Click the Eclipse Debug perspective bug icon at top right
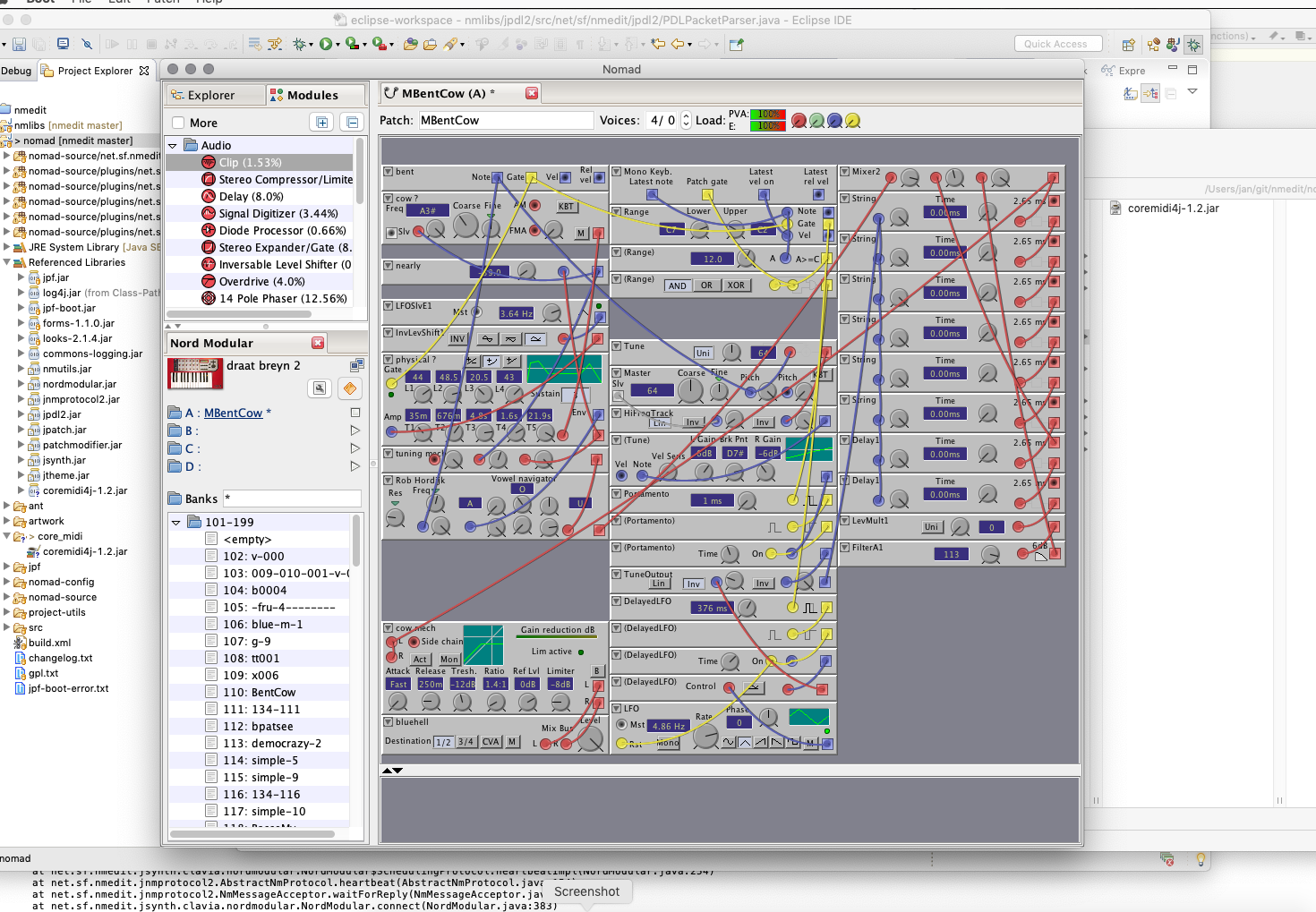 [x=1194, y=44]
